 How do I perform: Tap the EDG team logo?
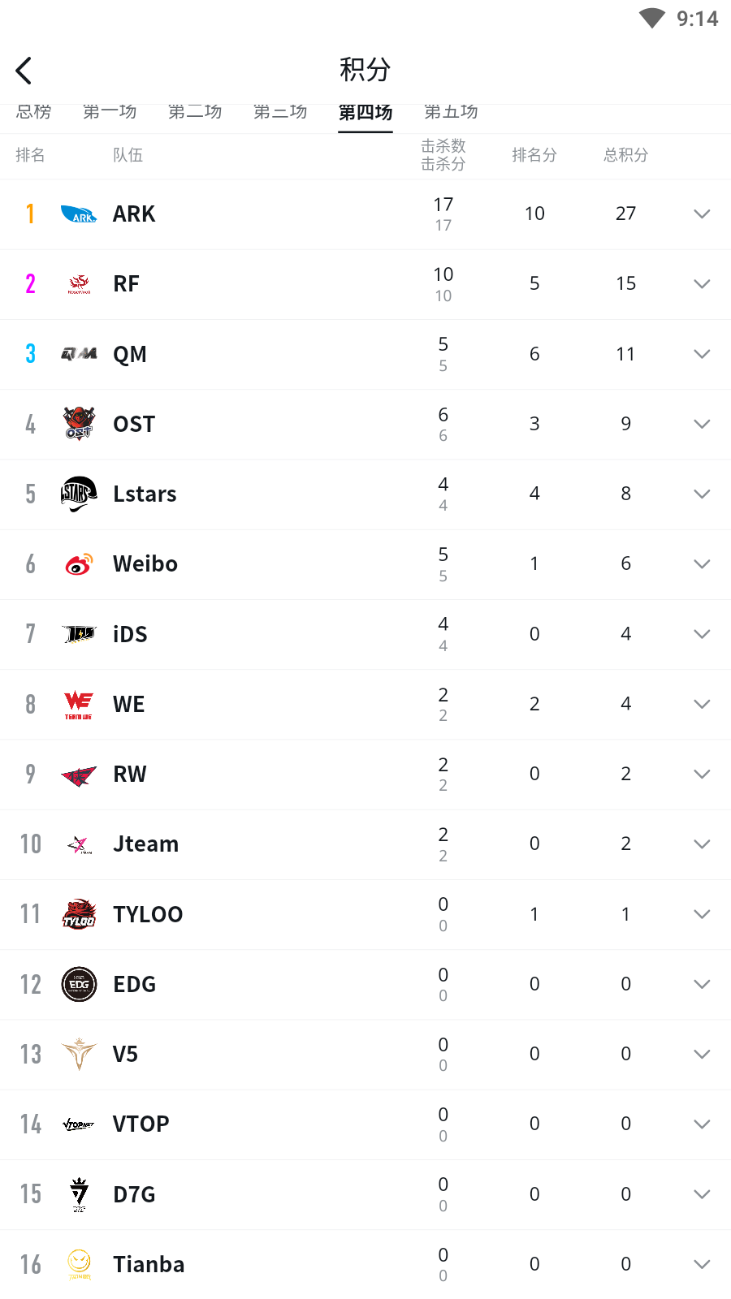click(79, 984)
